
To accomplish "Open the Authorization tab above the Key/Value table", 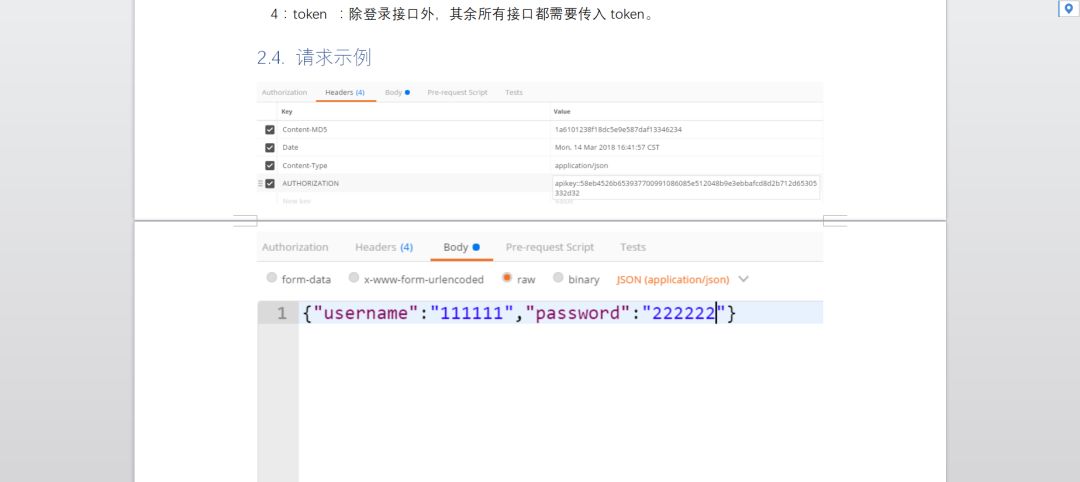I will [284, 92].
